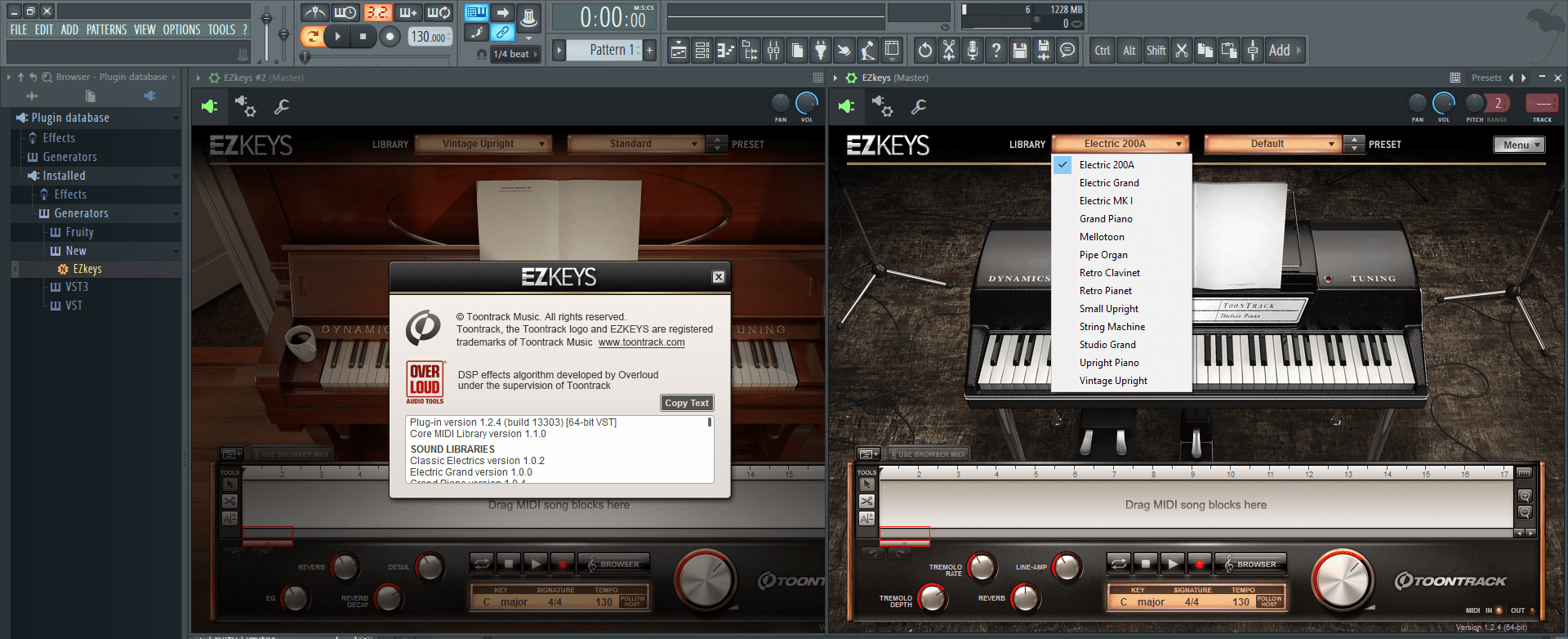Close the EZkeys about dialog
This screenshot has height=639, width=1568.
click(x=719, y=277)
